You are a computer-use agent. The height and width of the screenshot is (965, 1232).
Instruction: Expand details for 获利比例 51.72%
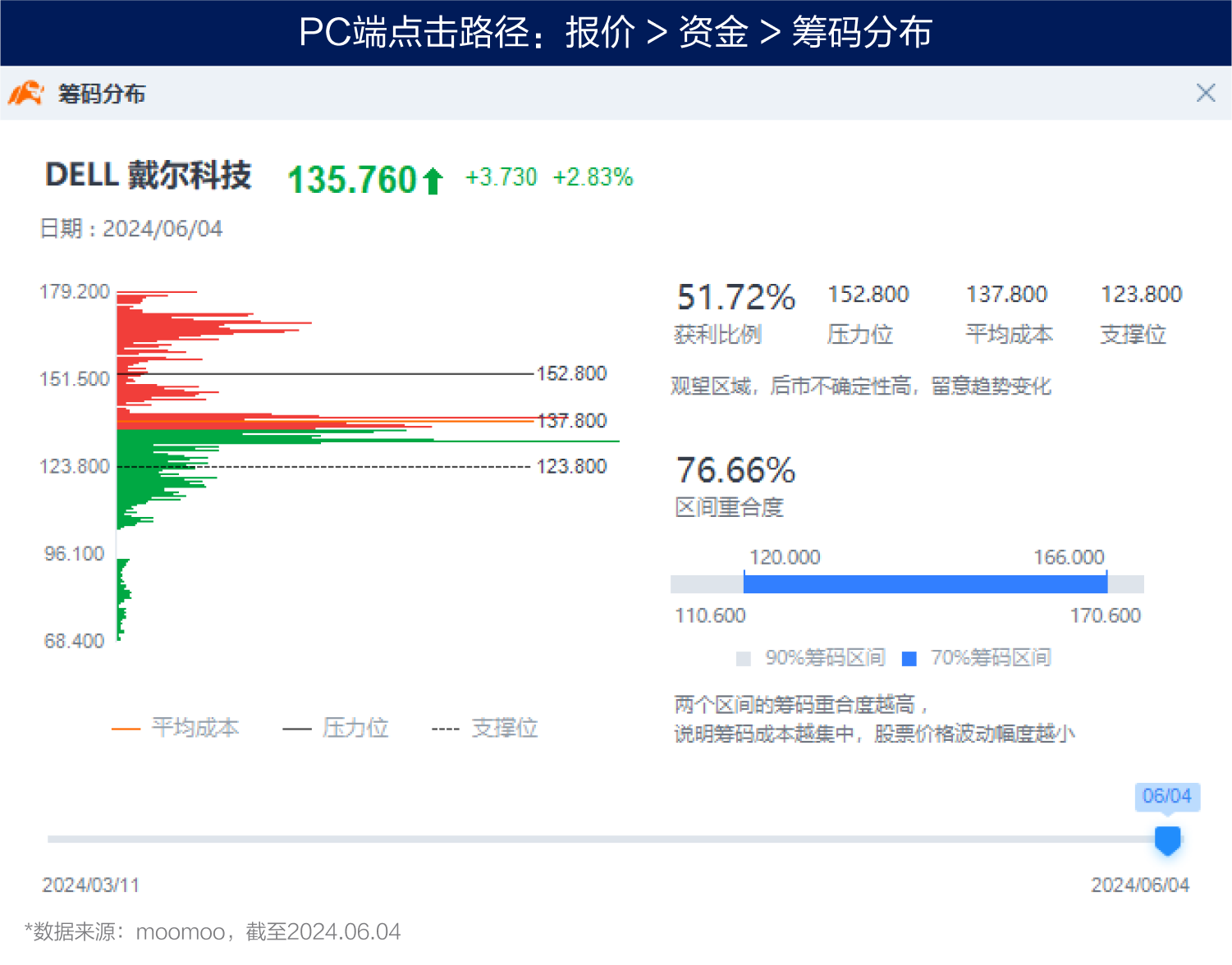[x=735, y=312]
